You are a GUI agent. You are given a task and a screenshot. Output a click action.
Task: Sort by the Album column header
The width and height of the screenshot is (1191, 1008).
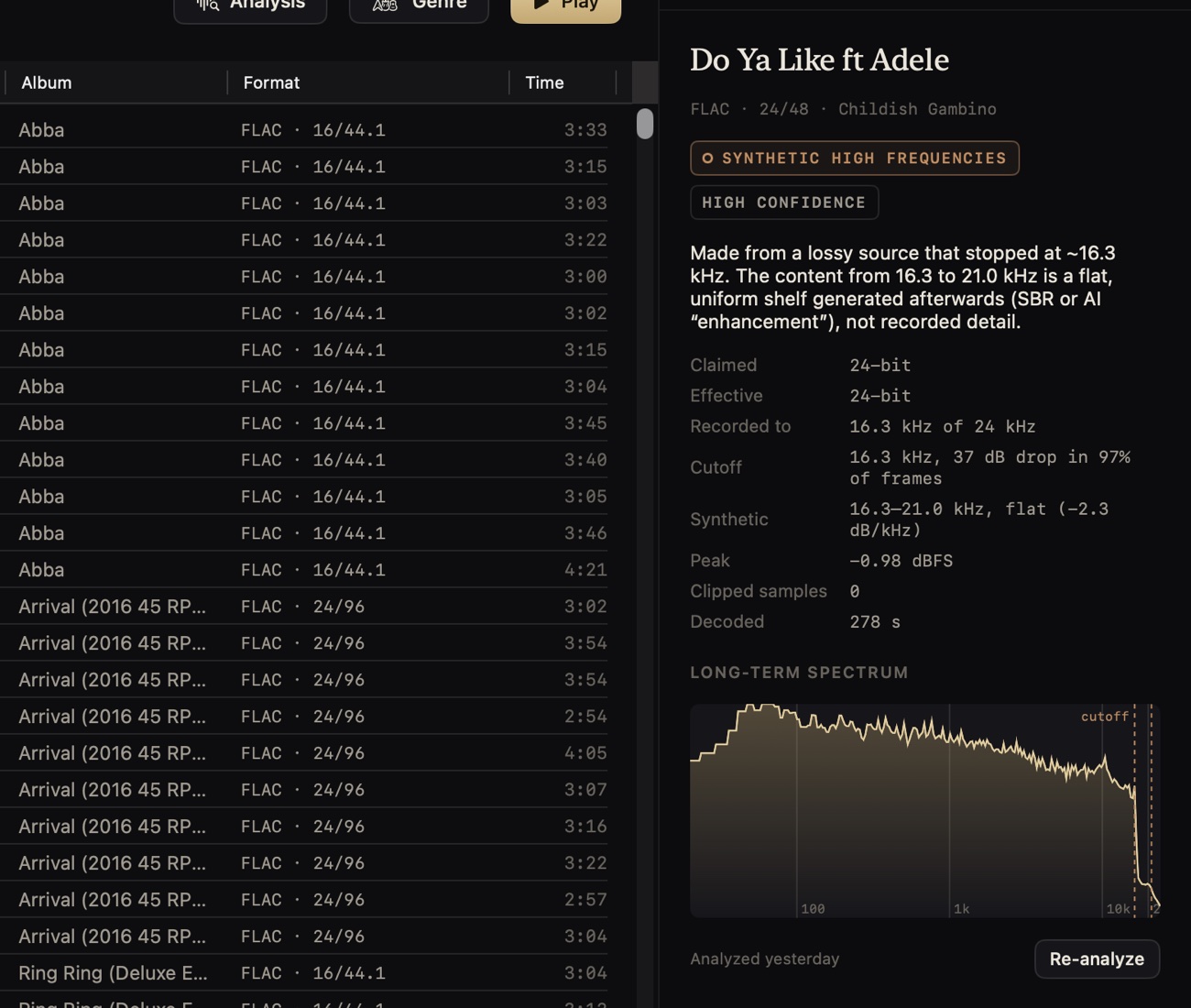[x=115, y=82]
